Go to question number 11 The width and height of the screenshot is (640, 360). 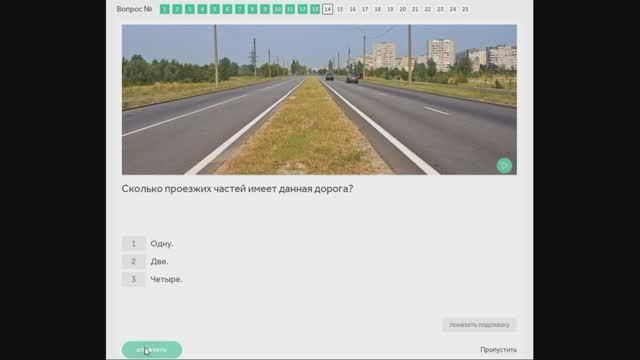click(x=290, y=9)
